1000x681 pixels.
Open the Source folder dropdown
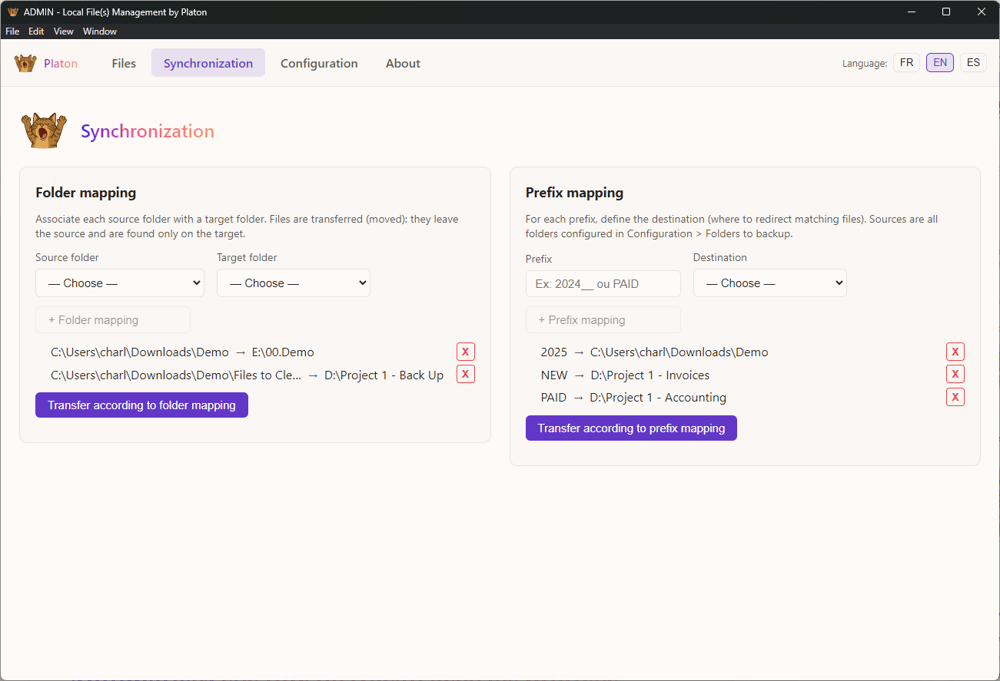(x=120, y=283)
